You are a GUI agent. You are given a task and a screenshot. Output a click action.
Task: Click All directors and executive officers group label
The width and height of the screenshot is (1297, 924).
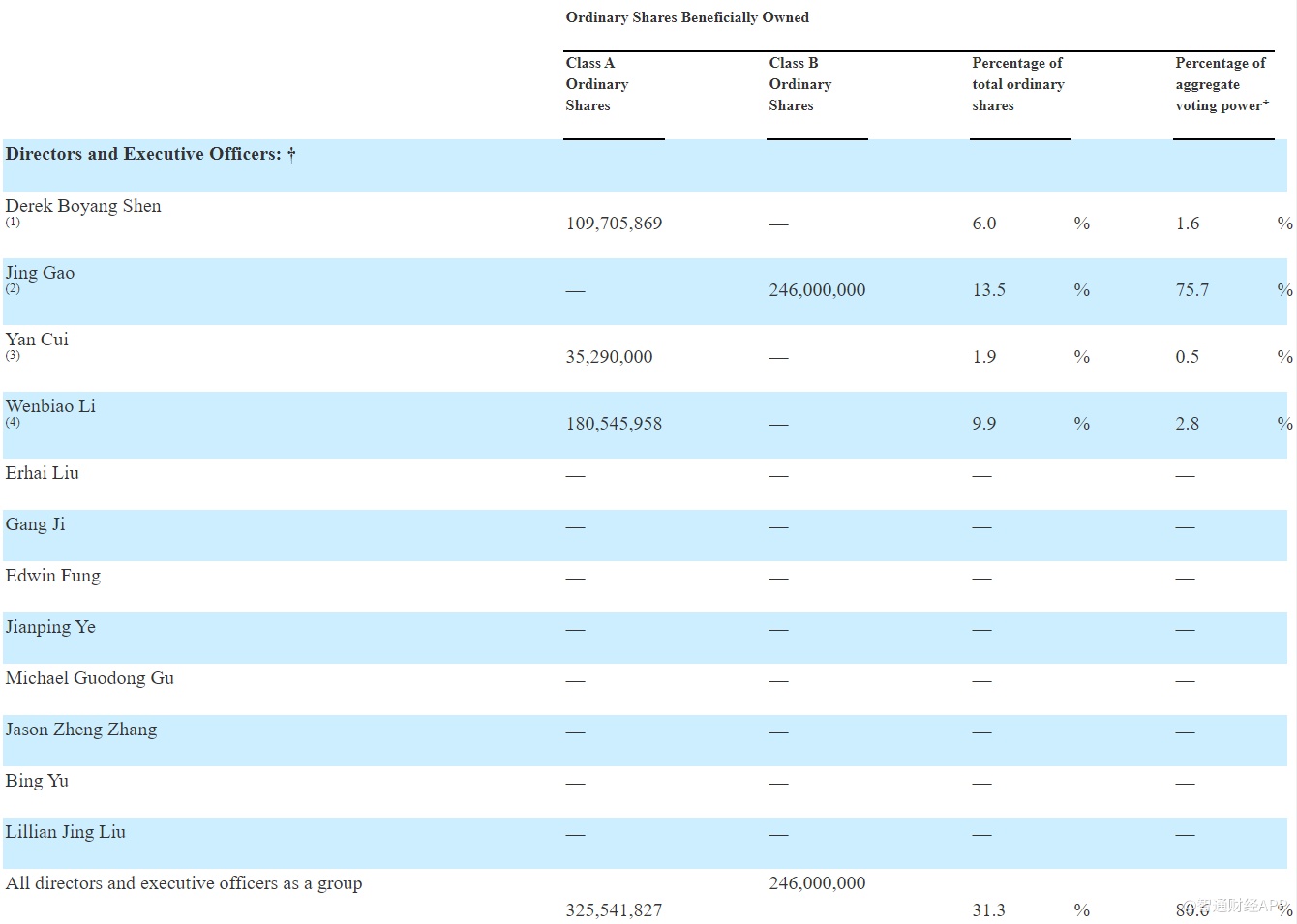click(x=184, y=883)
